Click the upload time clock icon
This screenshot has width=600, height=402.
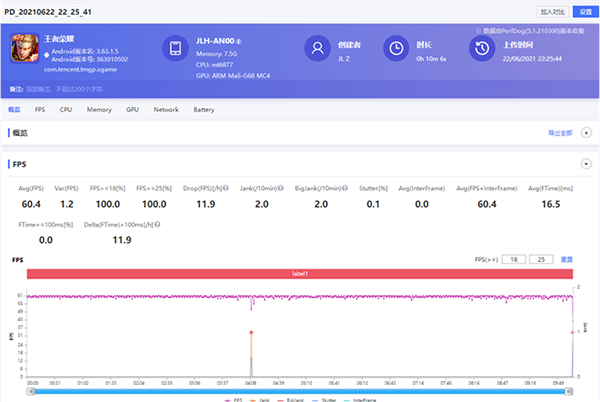click(x=480, y=48)
